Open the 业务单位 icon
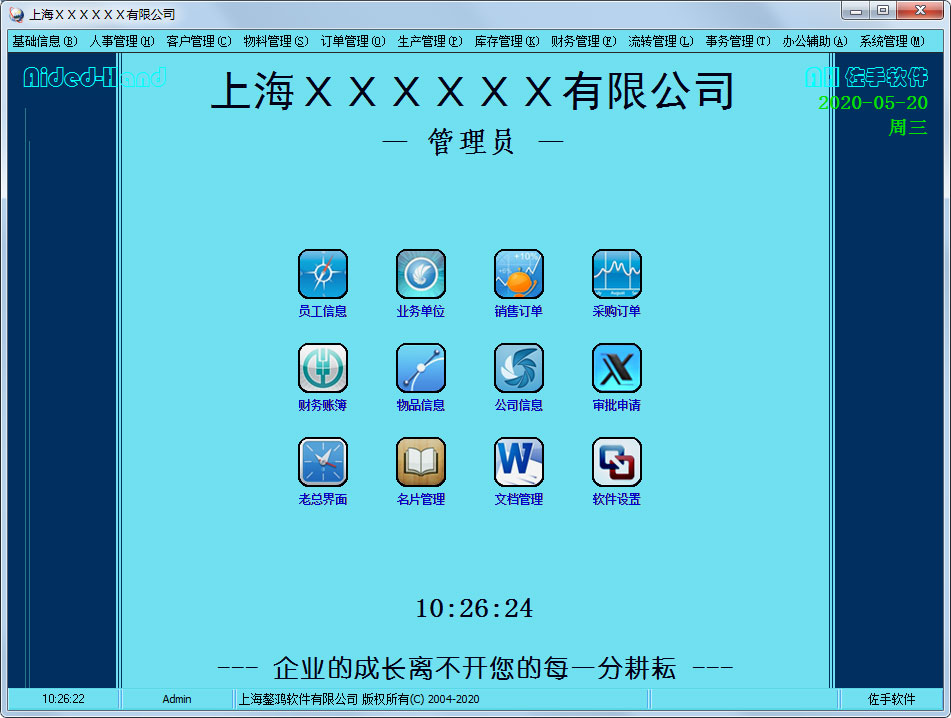Image resolution: width=951 pixels, height=718 pixels. [421, 274]
